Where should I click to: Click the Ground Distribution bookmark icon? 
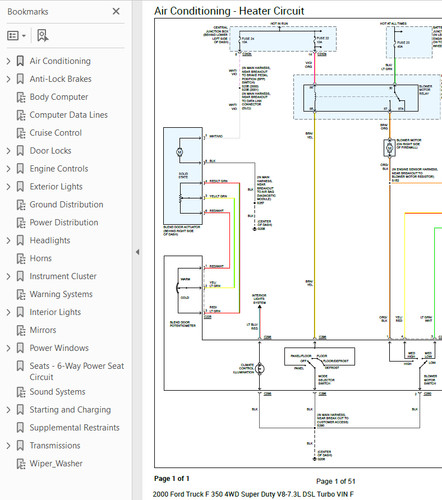(x=21, y=205)
